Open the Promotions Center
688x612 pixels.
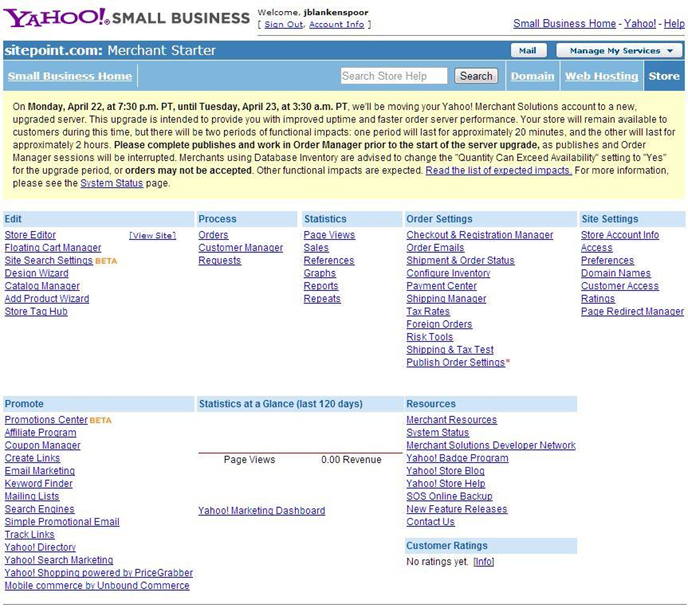point(46,419)
